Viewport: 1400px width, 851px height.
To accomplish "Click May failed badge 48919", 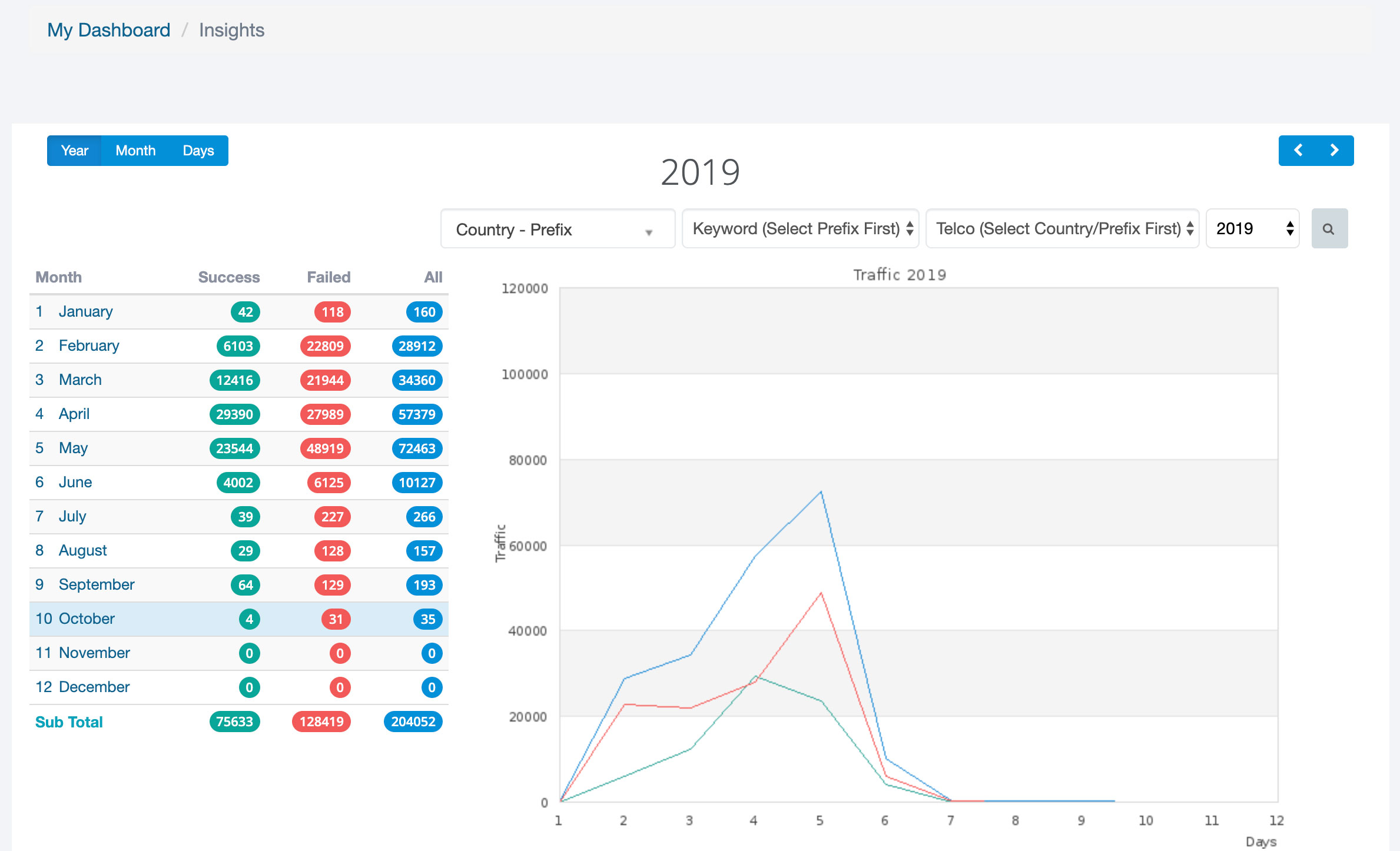I will click(x=325, y=448).
